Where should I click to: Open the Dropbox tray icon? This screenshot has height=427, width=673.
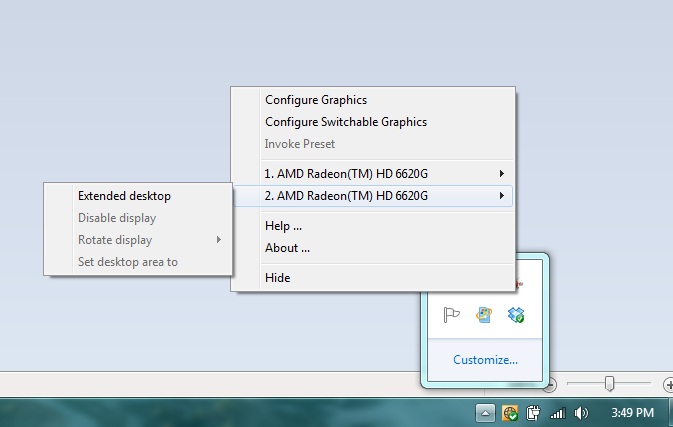(x=516, y=315)
